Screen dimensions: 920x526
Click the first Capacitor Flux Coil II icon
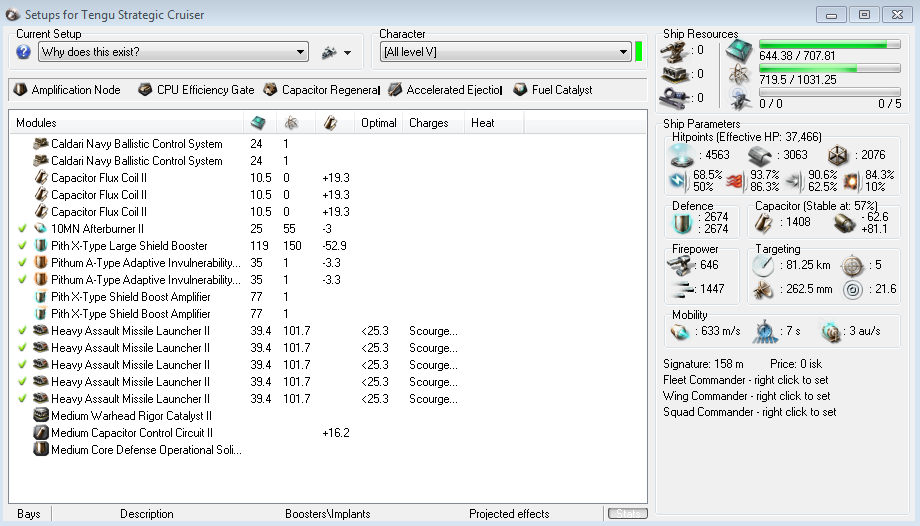[x=41, y=177]
